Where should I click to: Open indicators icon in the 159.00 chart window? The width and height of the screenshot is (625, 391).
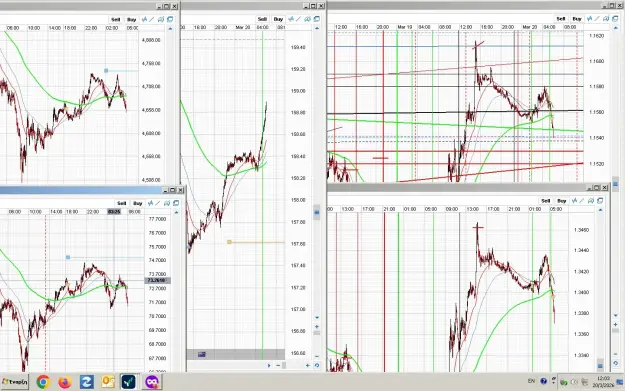pyautogui.click(x=291, y=19)
